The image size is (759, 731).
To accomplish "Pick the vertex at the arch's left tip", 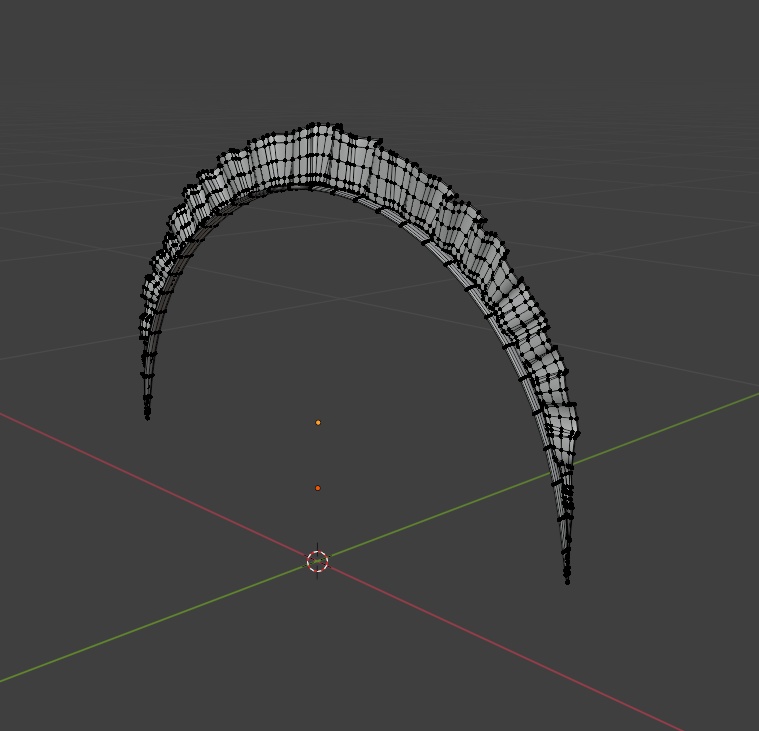I will tap(148, 418).
